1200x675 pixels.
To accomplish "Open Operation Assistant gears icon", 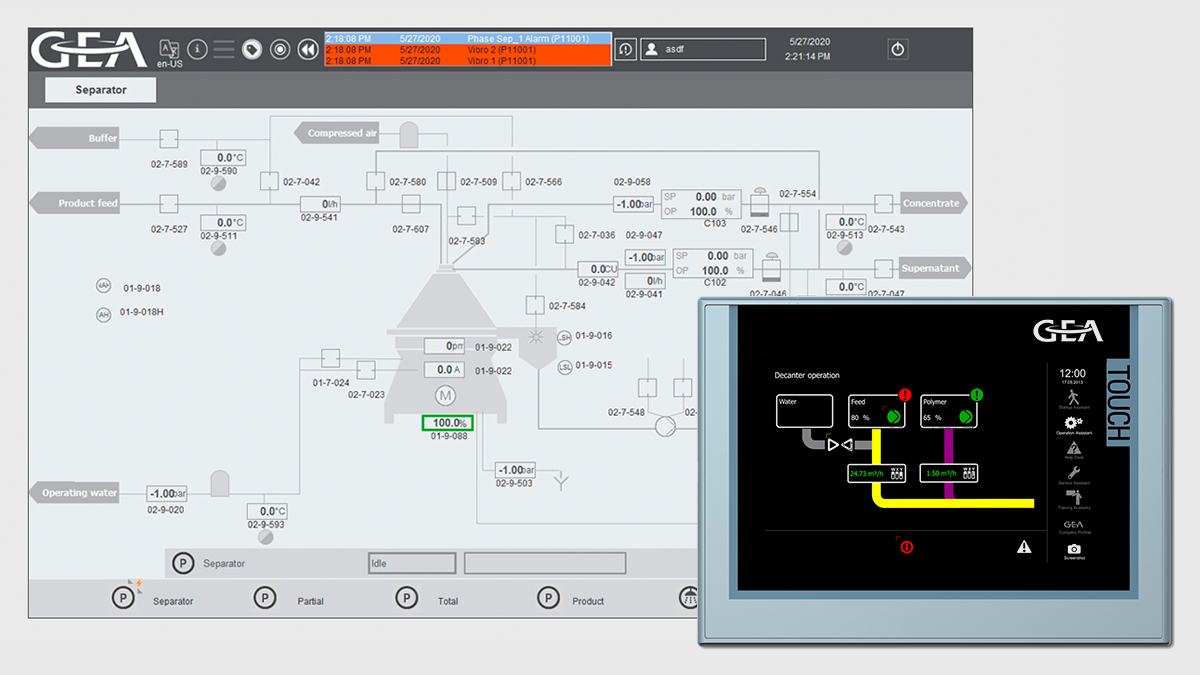I will [x=1073, y=424].
